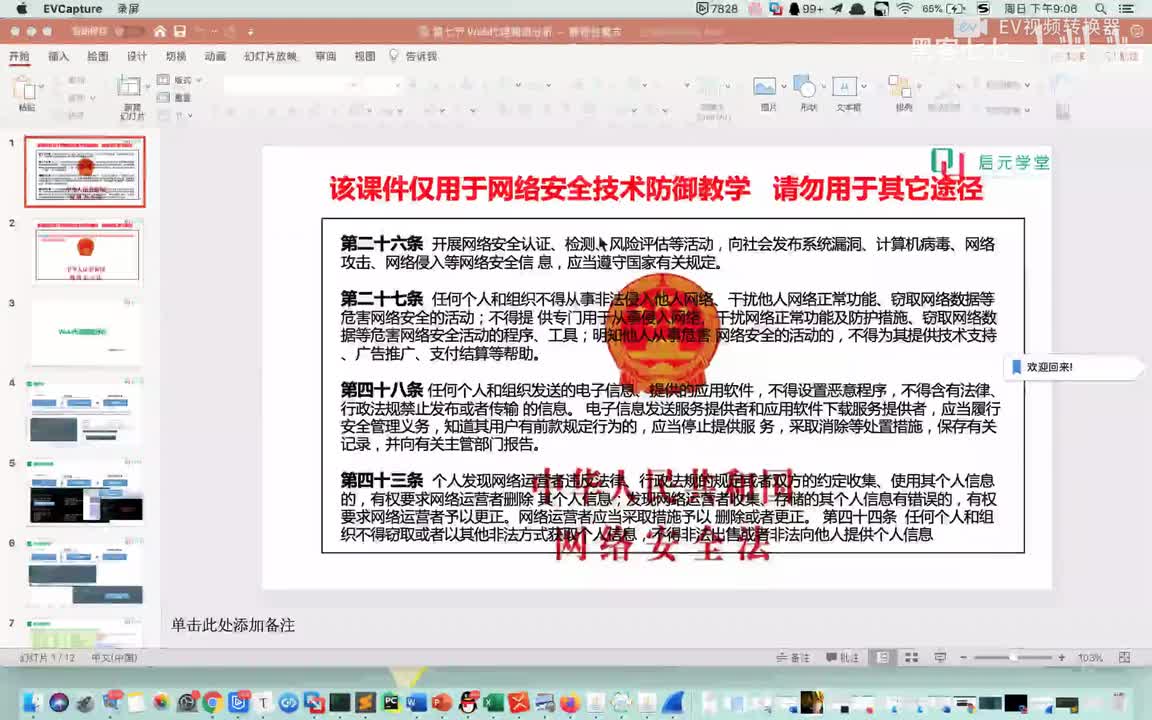1152x720 pixels.
Task: Expand the Text Box dropdown arrow
Action: click(863, 87)
